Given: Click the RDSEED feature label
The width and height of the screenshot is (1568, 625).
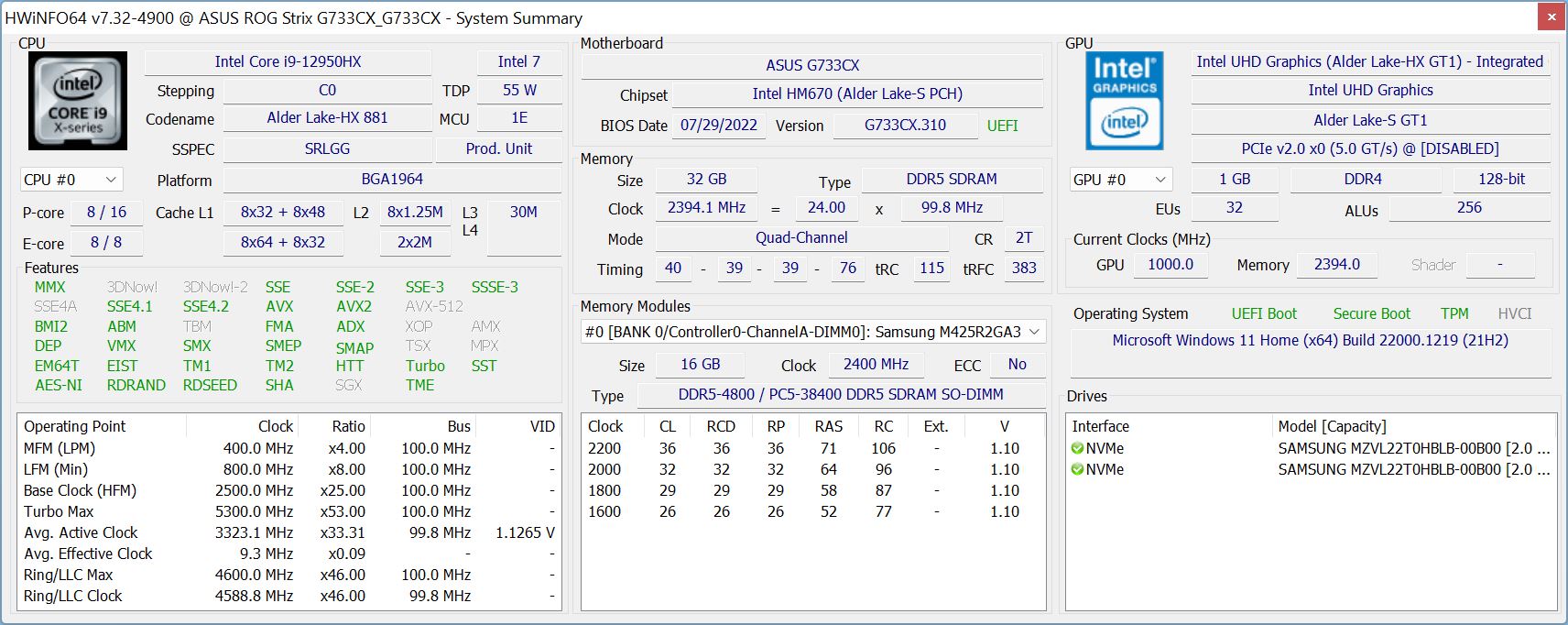Looking at the screenshot, I should (210, 385).
